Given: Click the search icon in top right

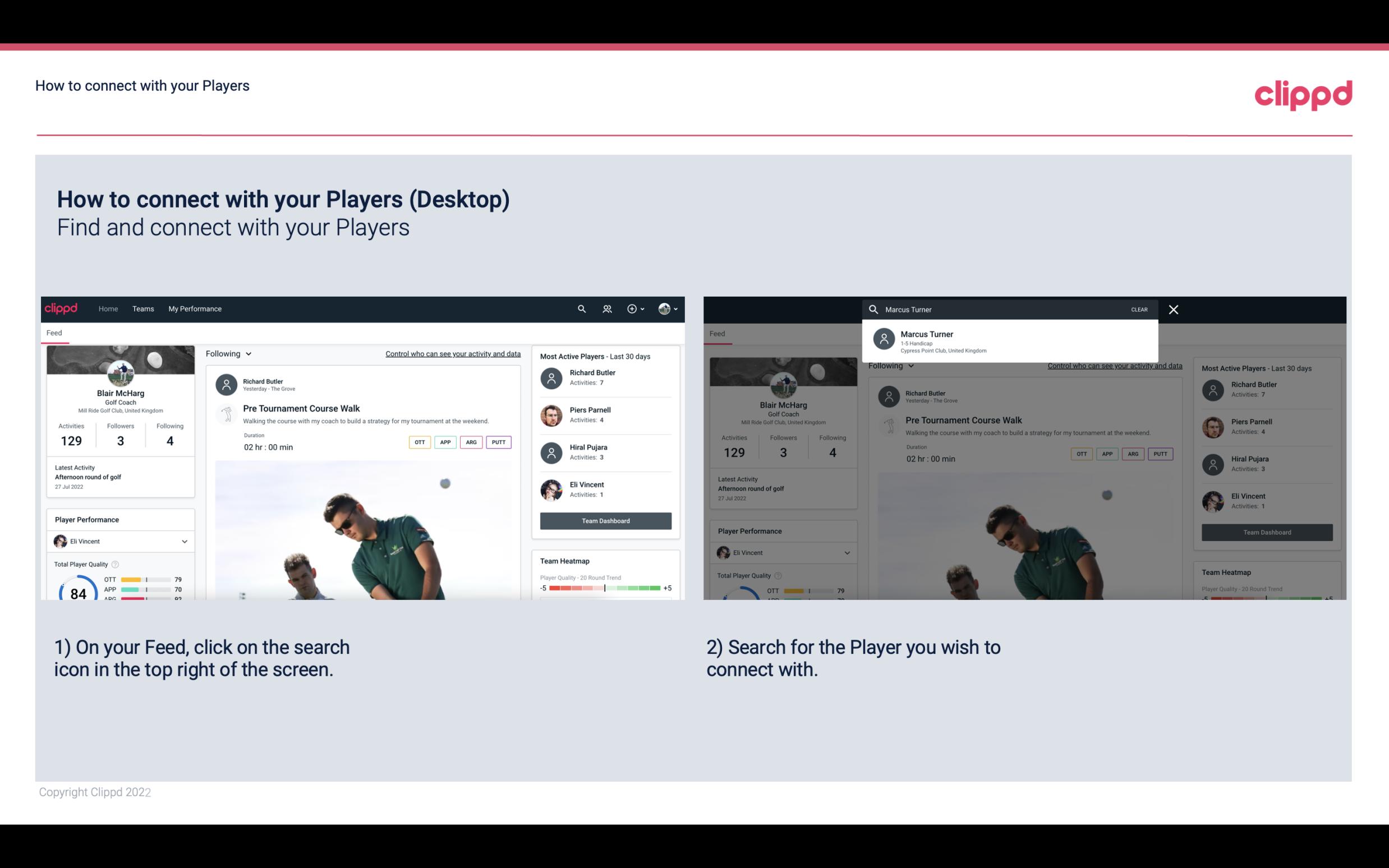Looking at the screenshot, I should 579,309.
